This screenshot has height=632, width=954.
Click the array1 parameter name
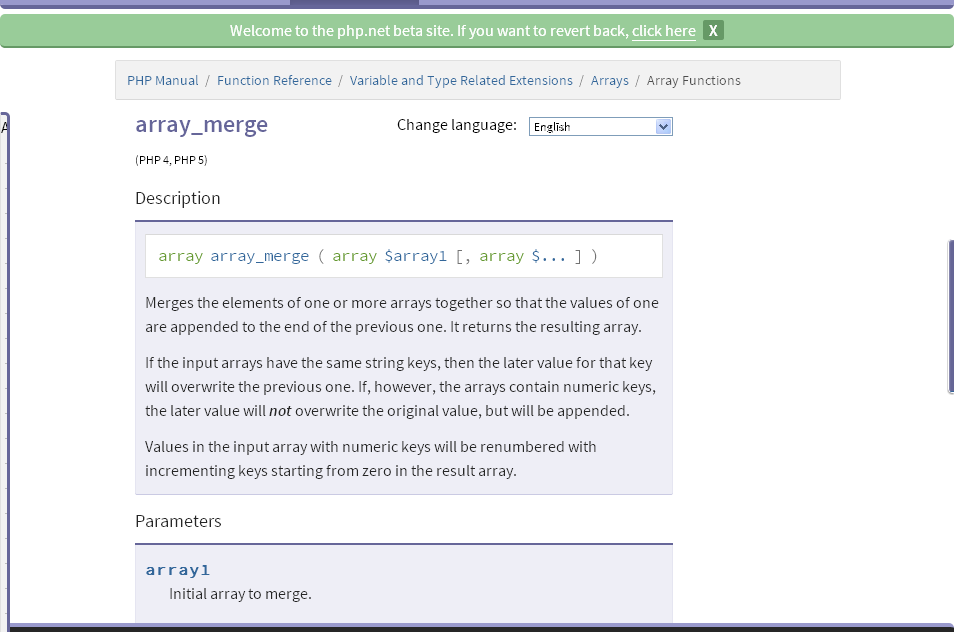point(178,570)
